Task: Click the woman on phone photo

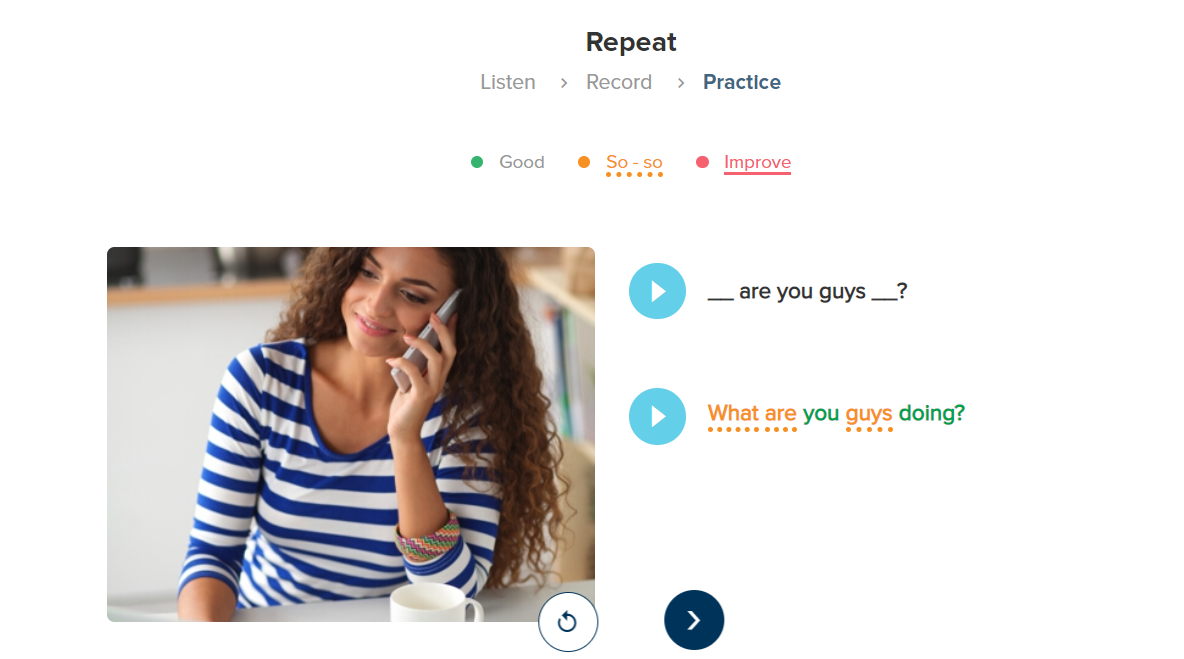Action: (x=350, y=434)
